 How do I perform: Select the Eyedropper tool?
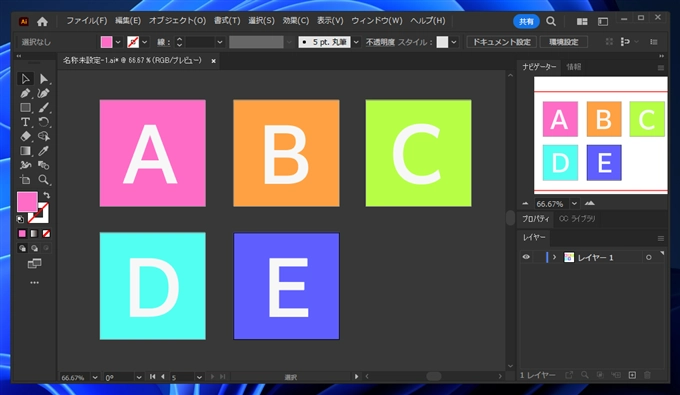(43, 150)
